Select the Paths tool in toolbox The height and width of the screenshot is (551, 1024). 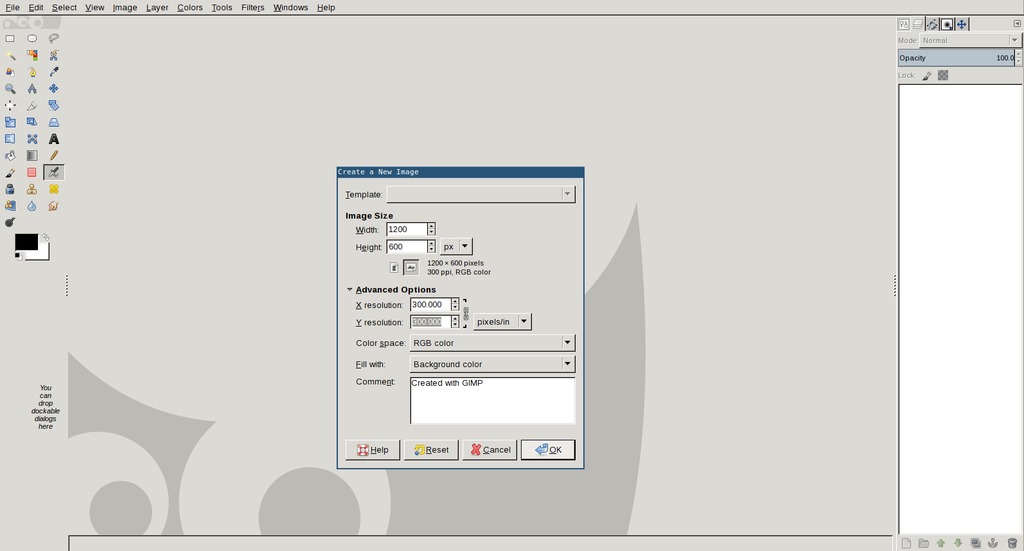coord(32,72)
